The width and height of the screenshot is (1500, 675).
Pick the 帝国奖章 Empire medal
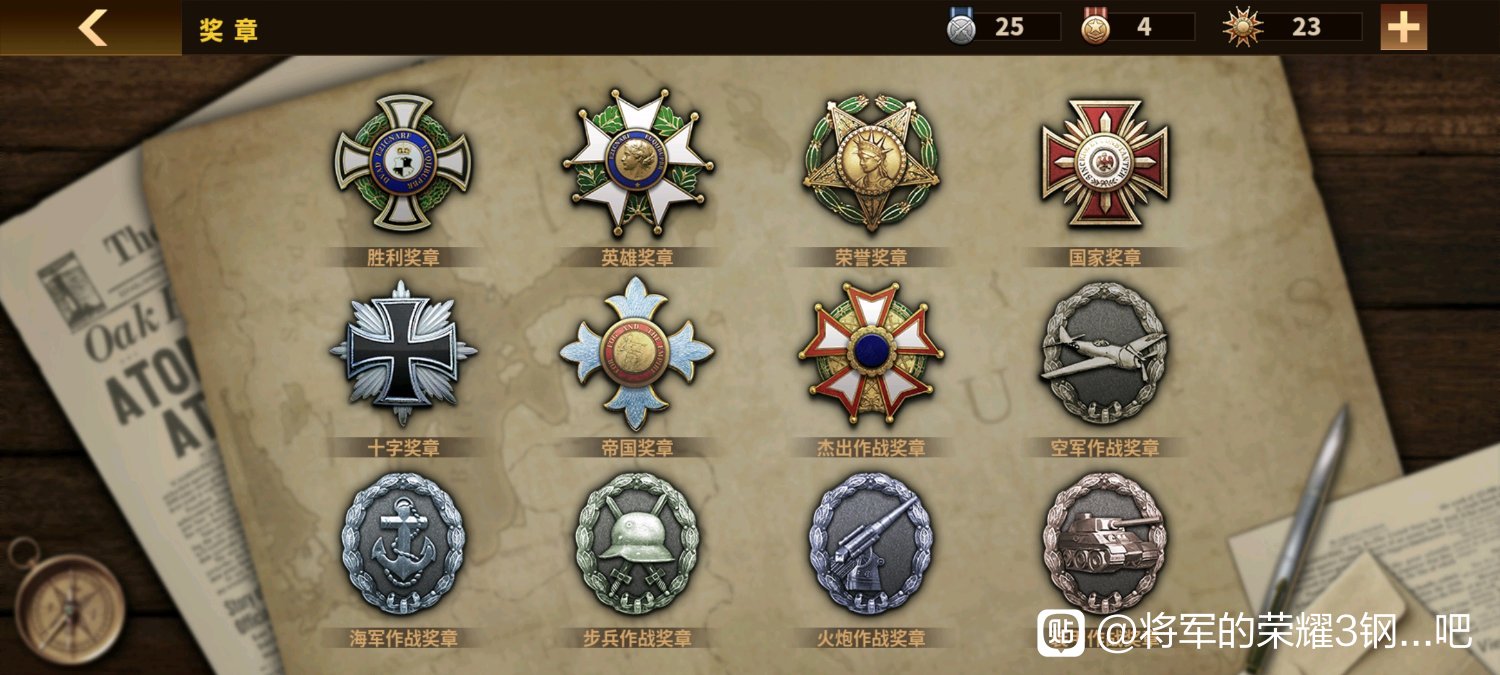(x=637, y=353)
